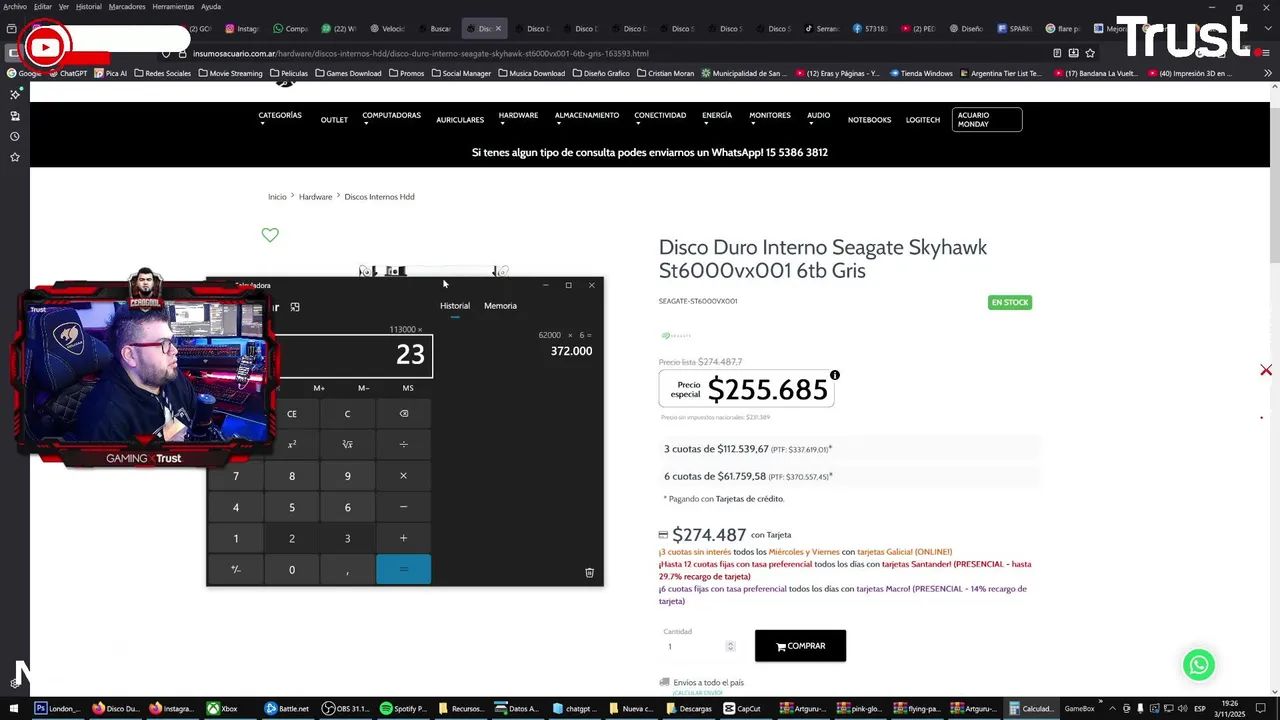Click calculator plus/minus sign key
The image size is (1280, 720).
[236, 569]
